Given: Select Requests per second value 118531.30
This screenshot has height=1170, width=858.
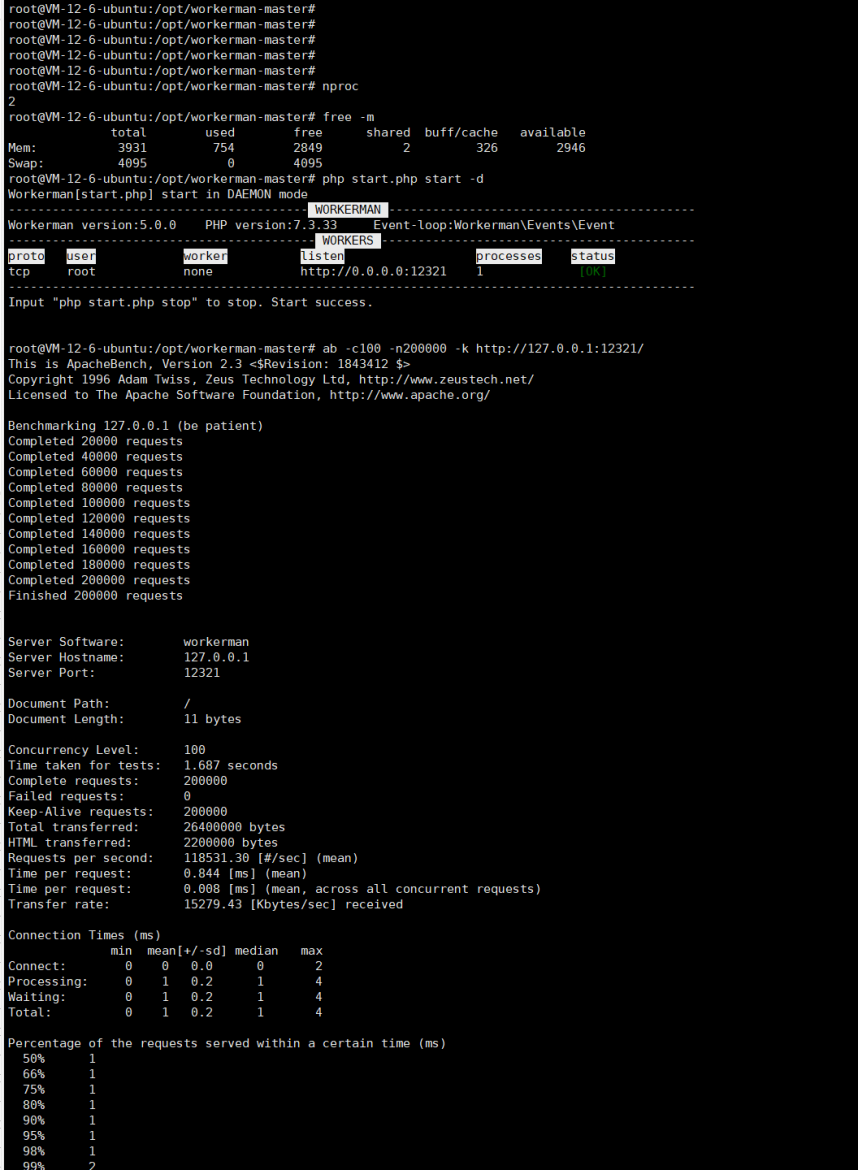Looking at the screenshot, I should pos(216,858).
